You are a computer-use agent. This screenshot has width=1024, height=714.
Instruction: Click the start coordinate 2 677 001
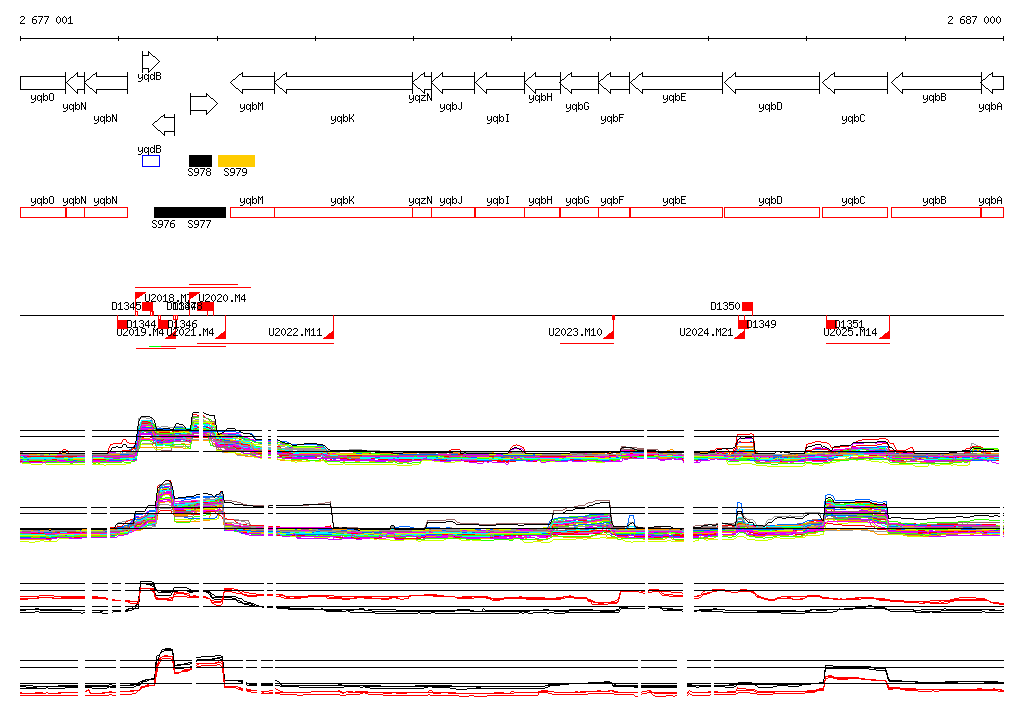point(46,20)
